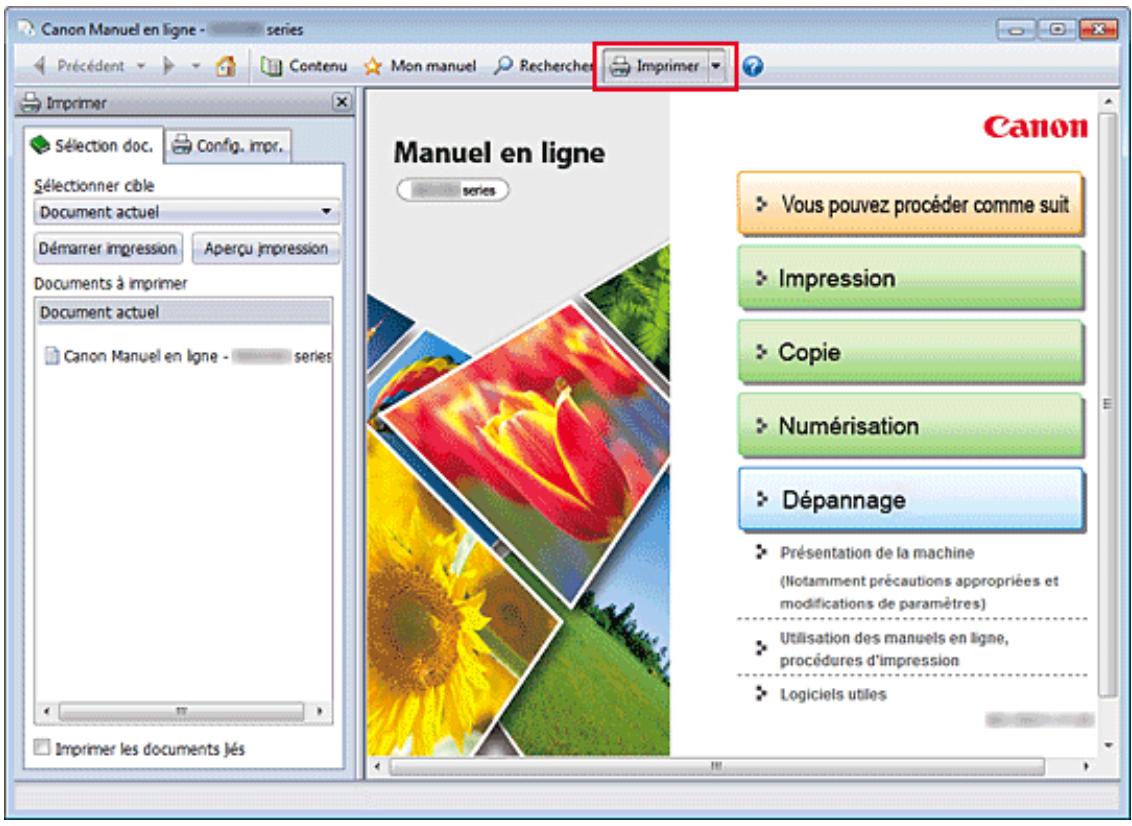Go back with the Précédent arrow
The width and height of the screenshot is (1132, 826).
pyautogui.click(x=78, y=66)
